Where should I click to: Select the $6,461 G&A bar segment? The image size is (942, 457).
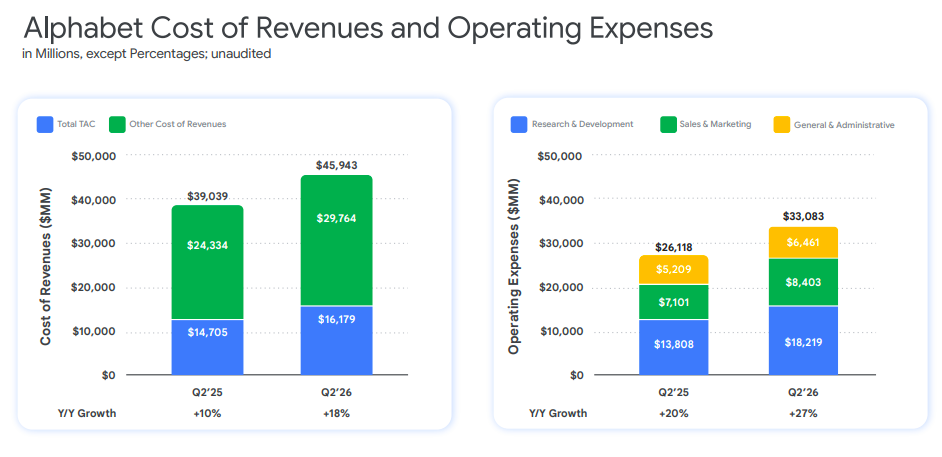pos(803,243)
